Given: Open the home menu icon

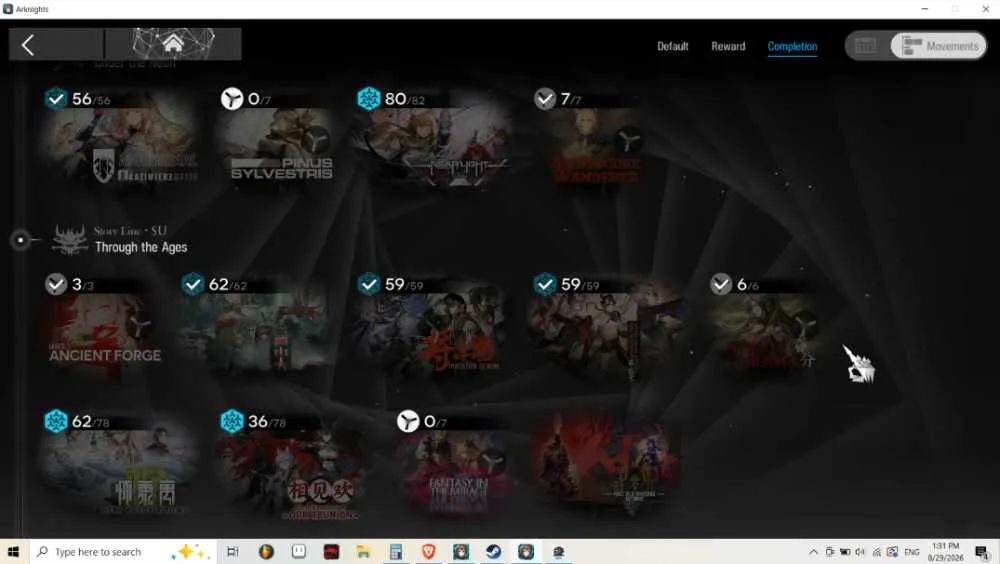Looking at the screenshot, I should coord(173,44).
